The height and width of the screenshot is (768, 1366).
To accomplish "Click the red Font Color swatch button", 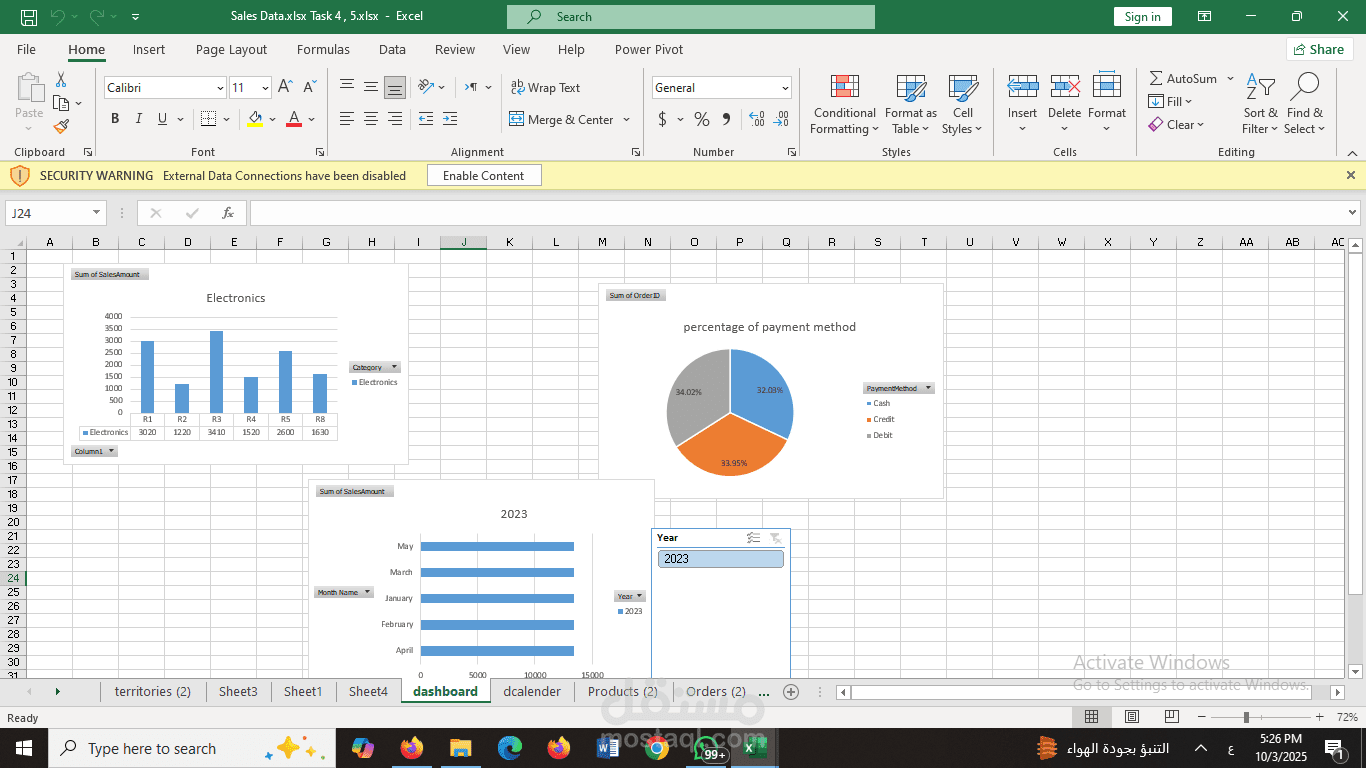I will 294,119.
